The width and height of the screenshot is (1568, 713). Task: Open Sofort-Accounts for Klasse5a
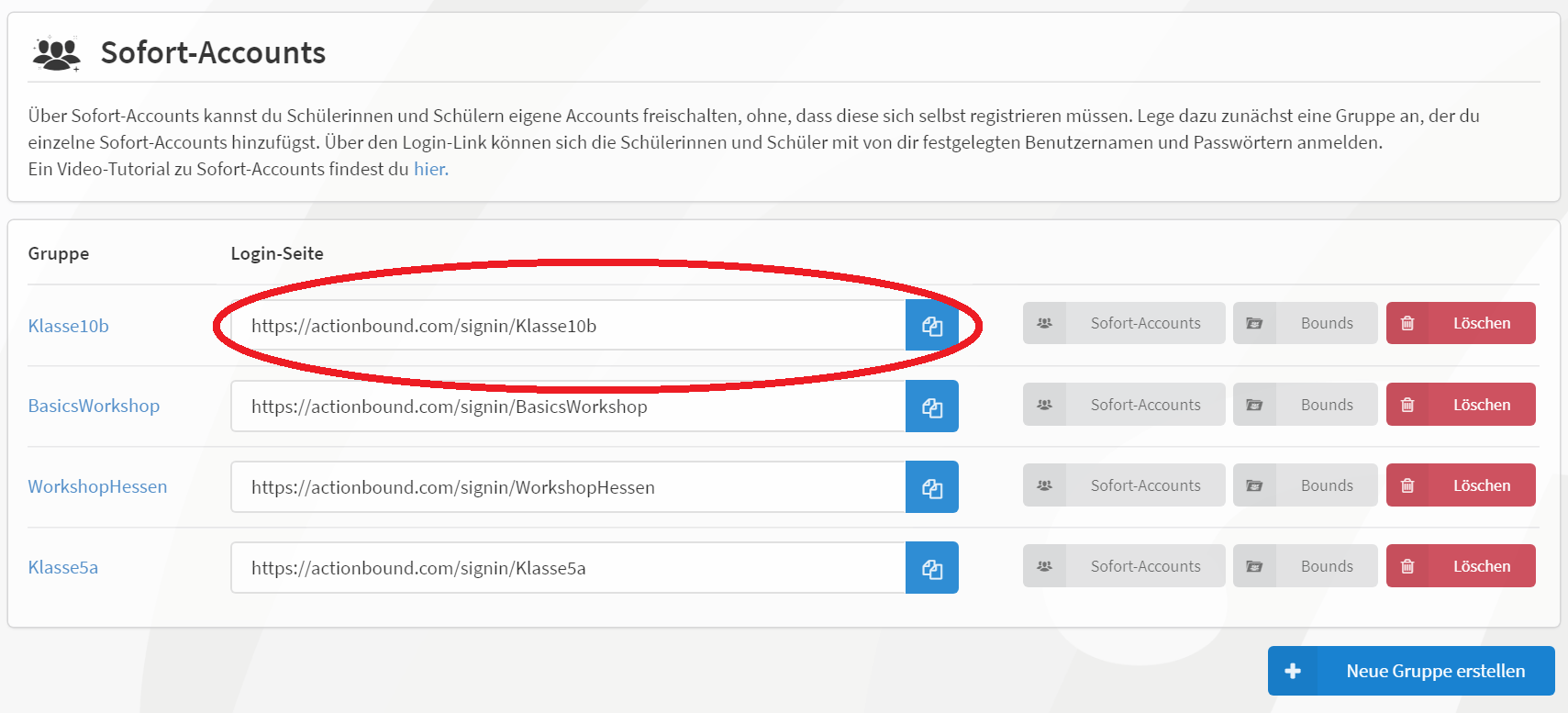[x=1124, y=566]
